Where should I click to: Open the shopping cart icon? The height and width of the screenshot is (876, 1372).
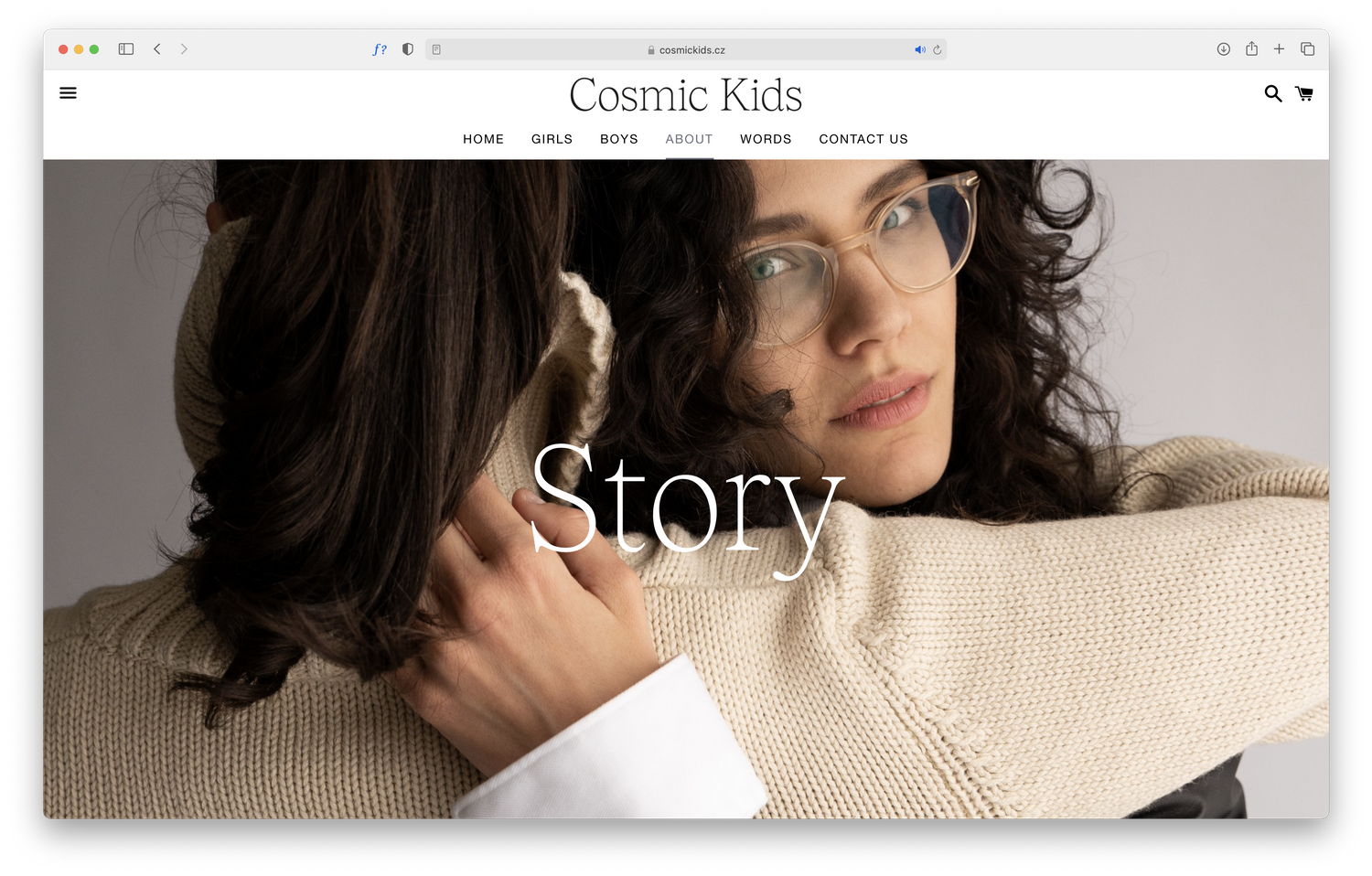point(1304,93)
